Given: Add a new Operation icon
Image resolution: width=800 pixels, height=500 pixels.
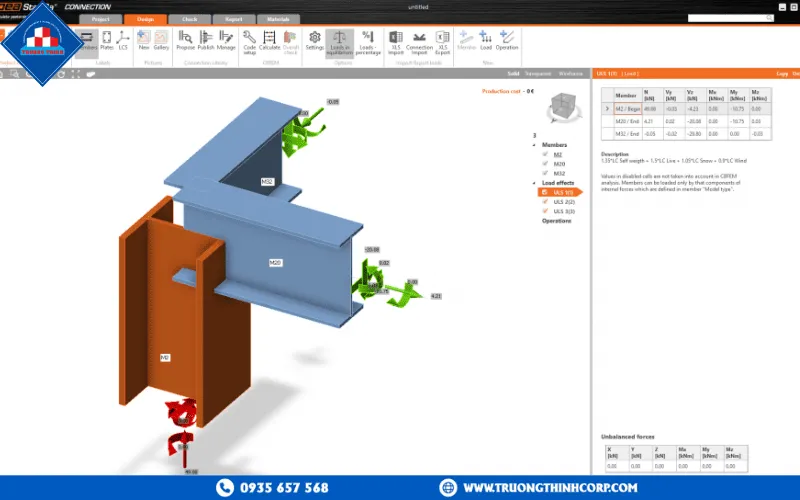Looking at the screenshot, I should coord(507,40).
